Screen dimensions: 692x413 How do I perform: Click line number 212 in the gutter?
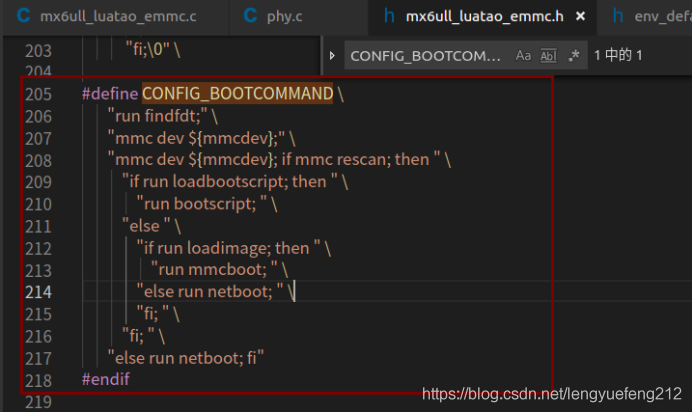38,249
